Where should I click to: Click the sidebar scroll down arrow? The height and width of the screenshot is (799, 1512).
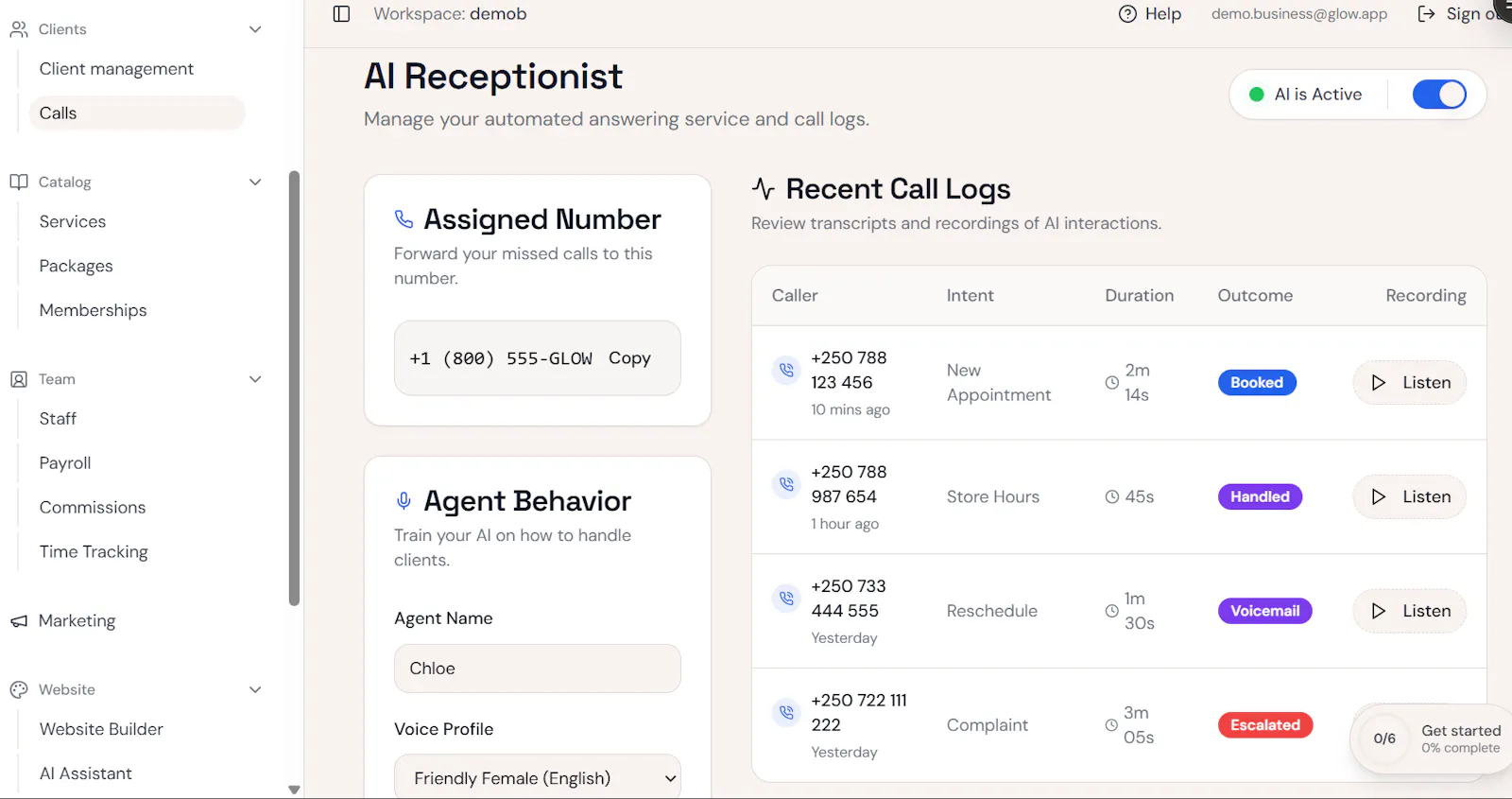(x=294, y=790)
